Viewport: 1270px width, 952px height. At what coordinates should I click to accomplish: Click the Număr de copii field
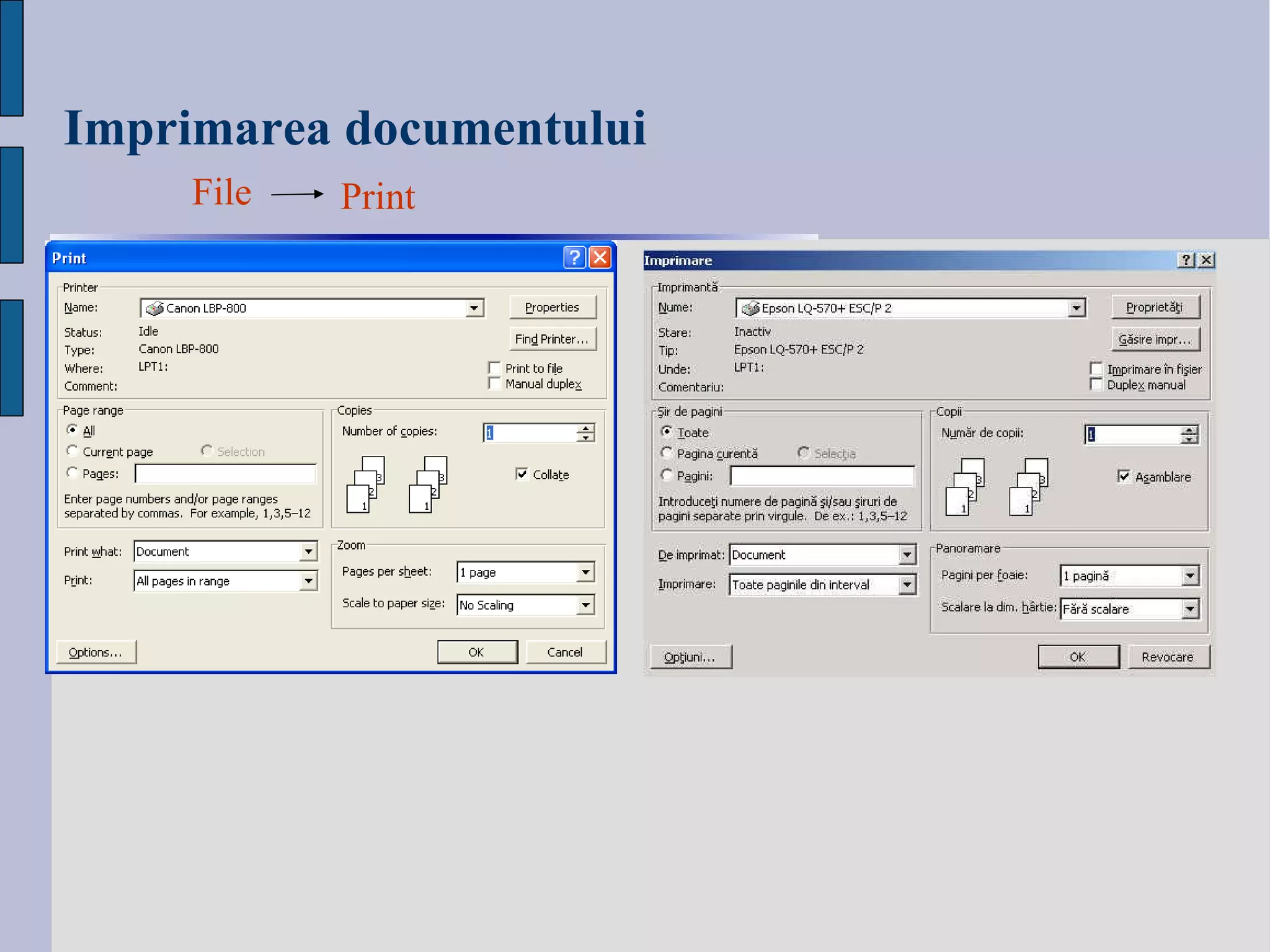pos(1132,435)
